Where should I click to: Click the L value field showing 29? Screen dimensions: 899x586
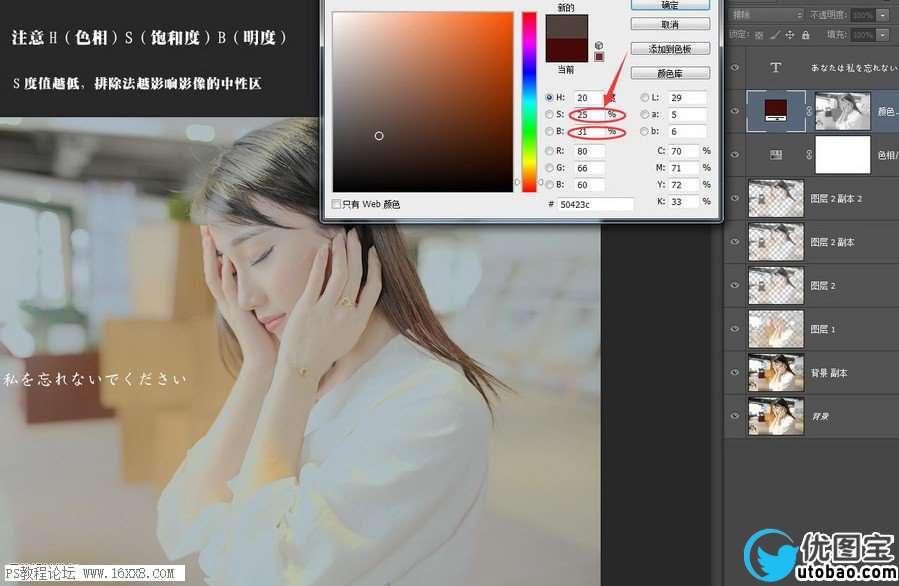click(x=686, y=97)
